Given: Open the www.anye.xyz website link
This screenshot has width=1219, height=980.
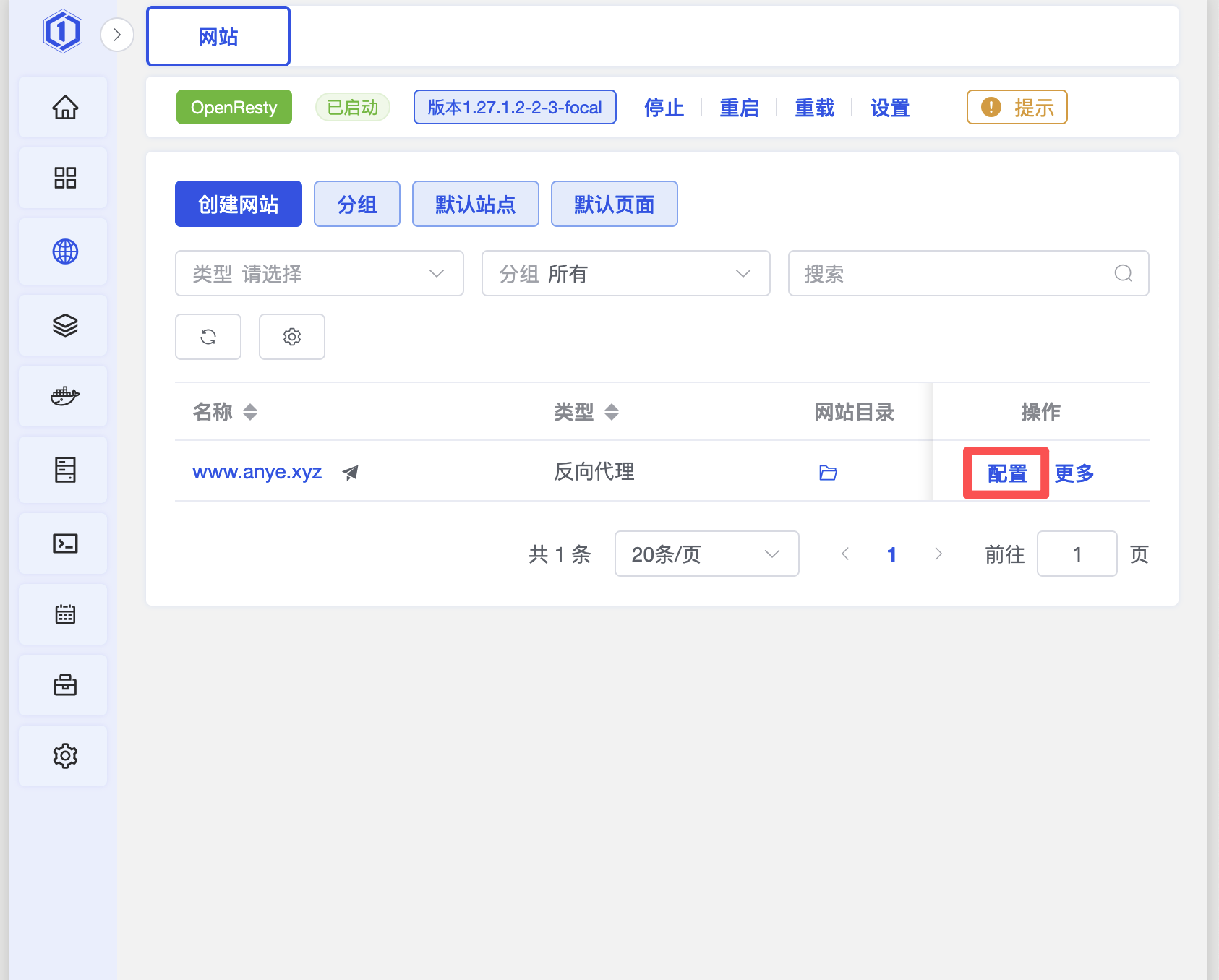Looking at the screenshot, I should pyautogui.click(x=257, y=472).
